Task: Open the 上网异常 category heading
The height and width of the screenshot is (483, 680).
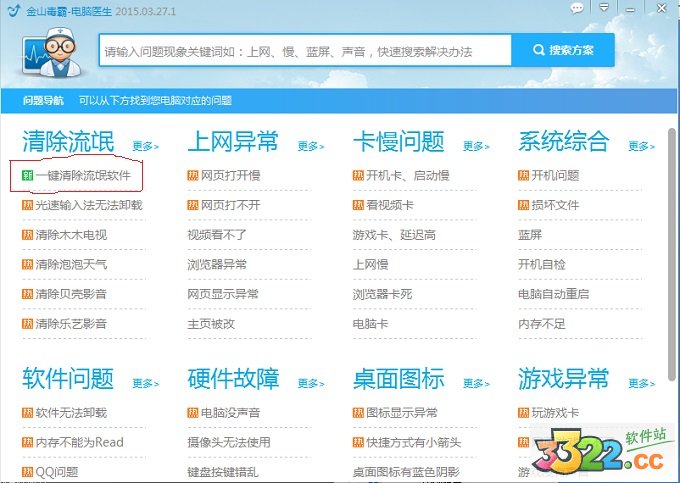Action: click(233, 141)
